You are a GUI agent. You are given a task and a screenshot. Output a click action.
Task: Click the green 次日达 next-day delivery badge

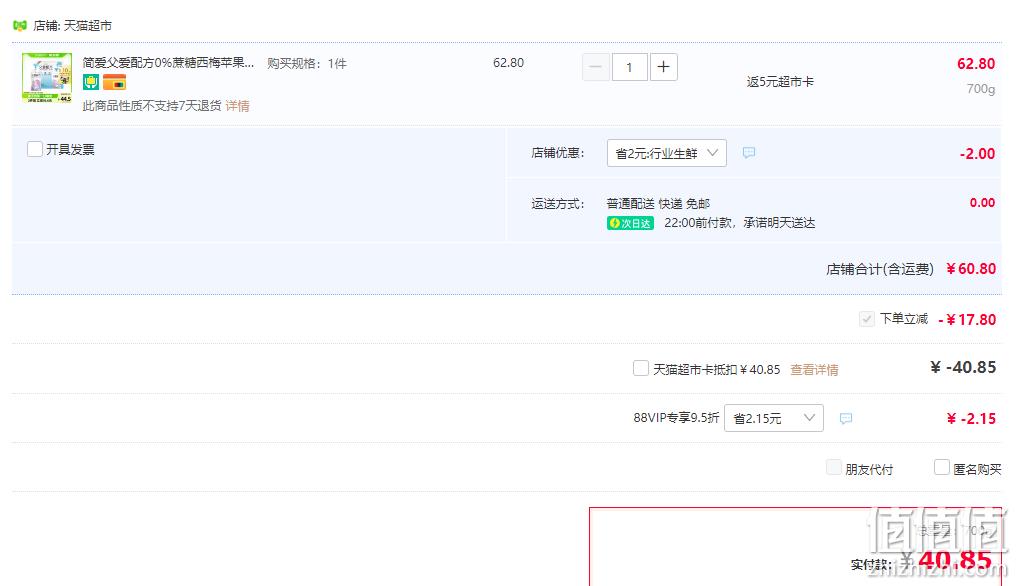click(630, 223)
